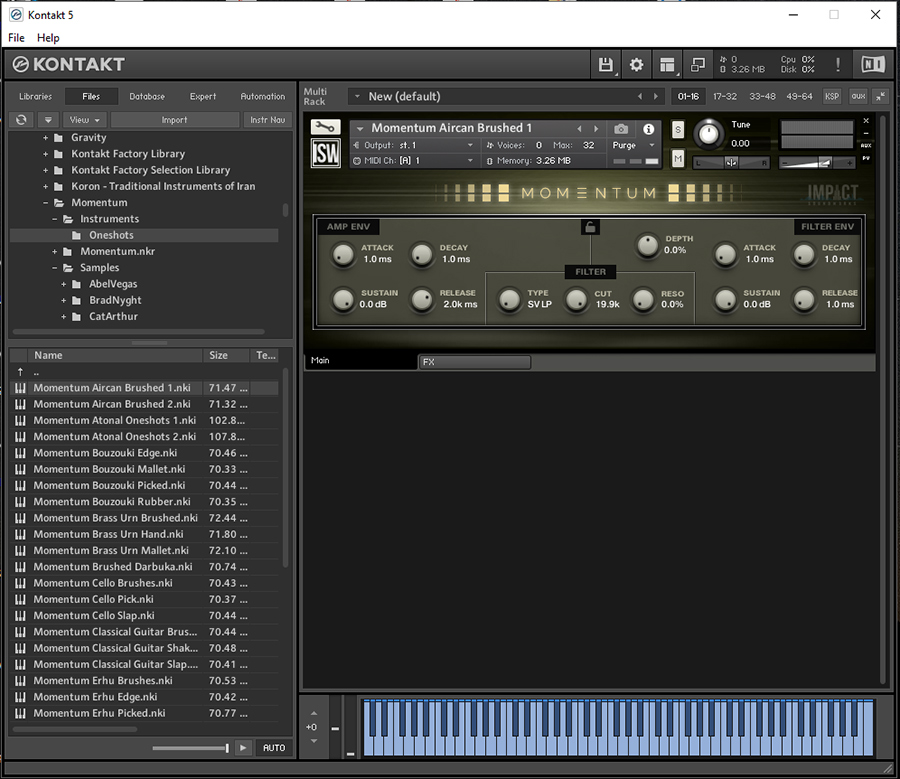Open the View dropdown
The height and width of the screenshot is (779, 900).
pyautogui.click(x=84, y=119)
